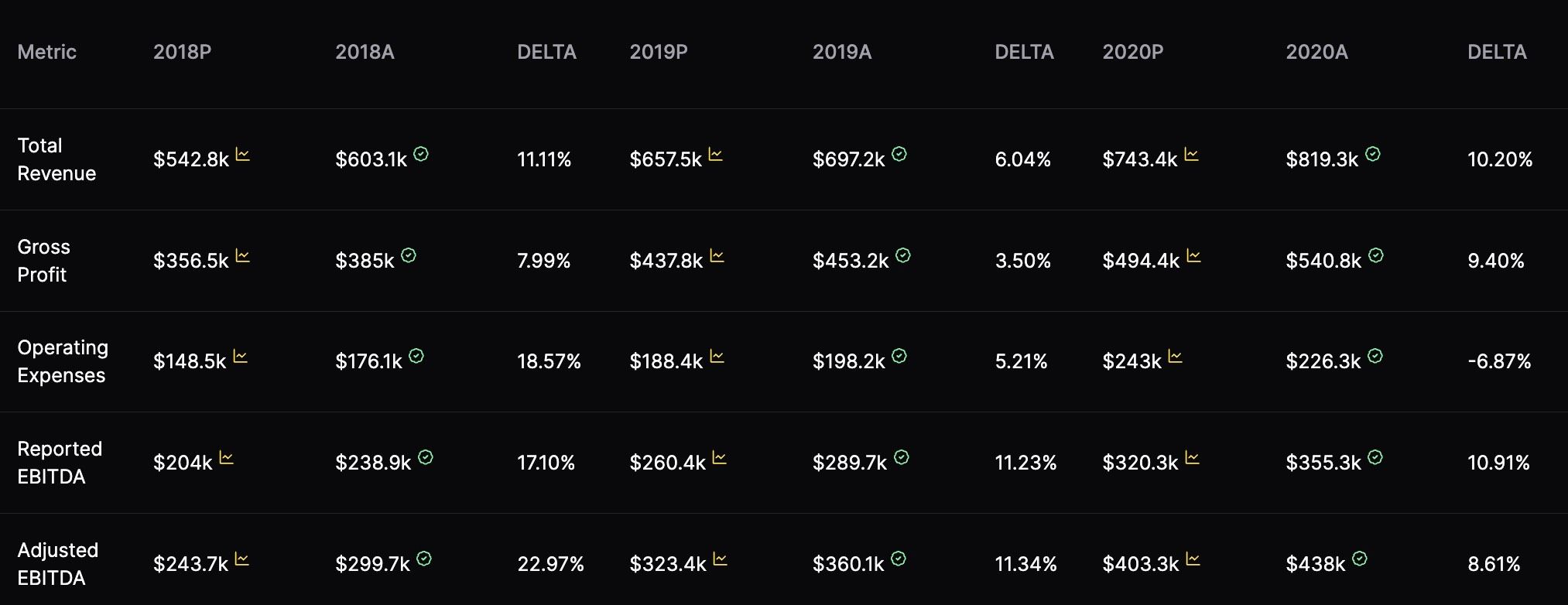Viewport: 1568px width, 605px height.
Task: Click the chart icon next to $323.4k
Action: [721, 559]
